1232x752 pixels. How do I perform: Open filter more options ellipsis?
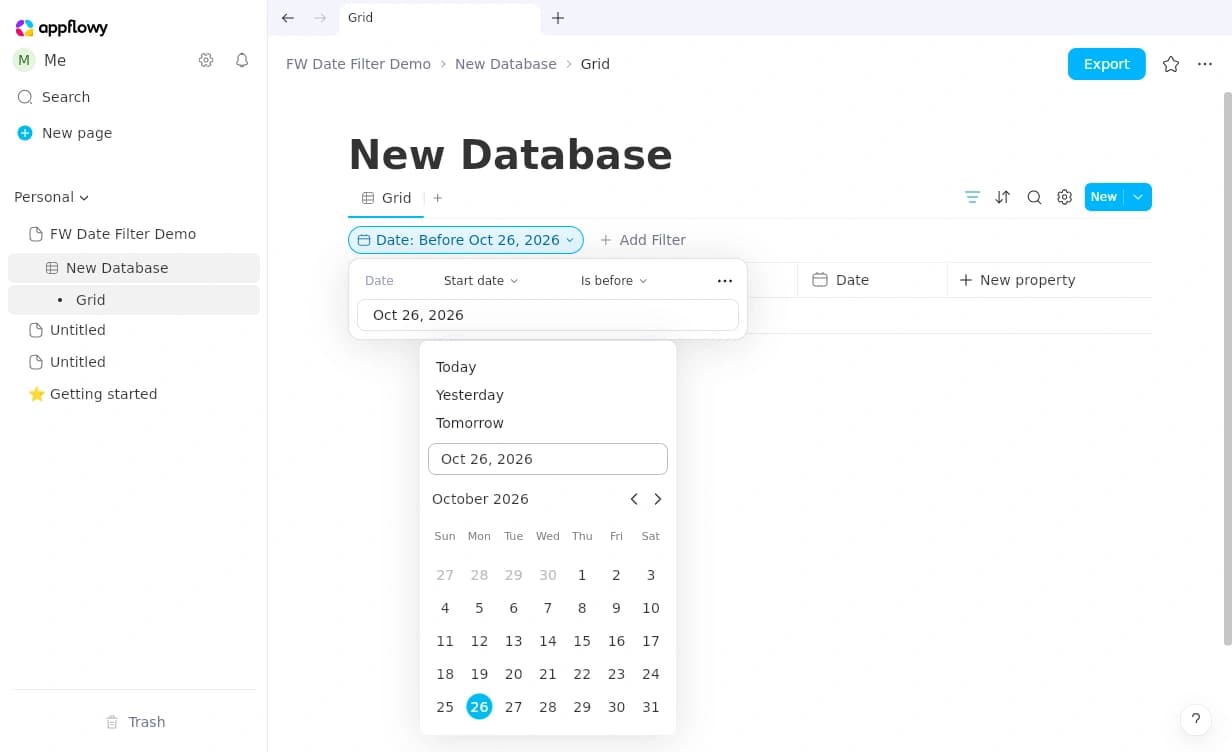click(x=725, y=281)
